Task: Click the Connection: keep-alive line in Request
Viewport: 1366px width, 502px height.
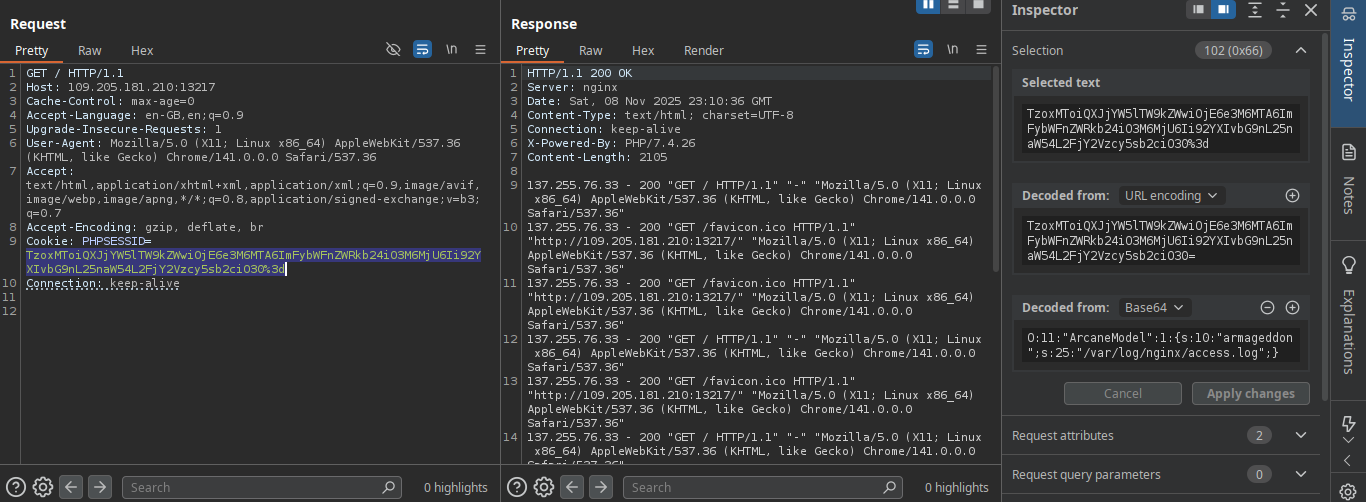Action: tap(103, 283)
